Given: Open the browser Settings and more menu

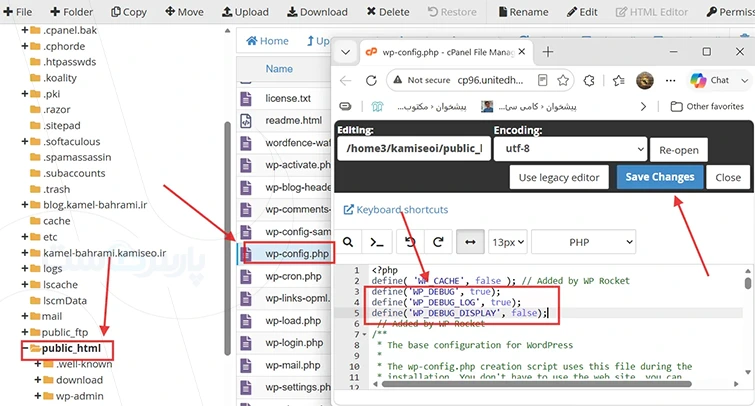Looking at the screenshot, I should click(670, 80).
